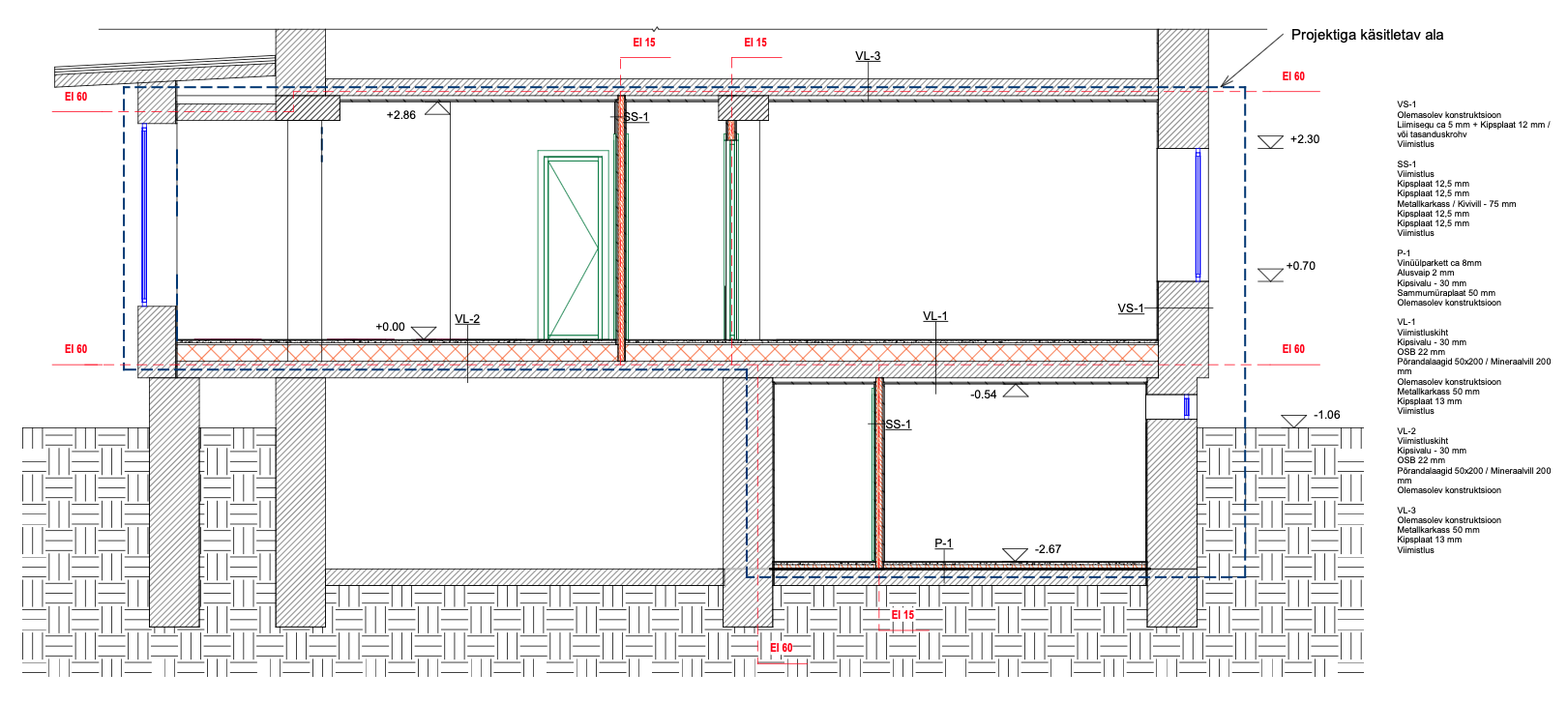Click the EI 15 label below basement
This screenshot has width=1568, height=703.
tap(902, 615)
